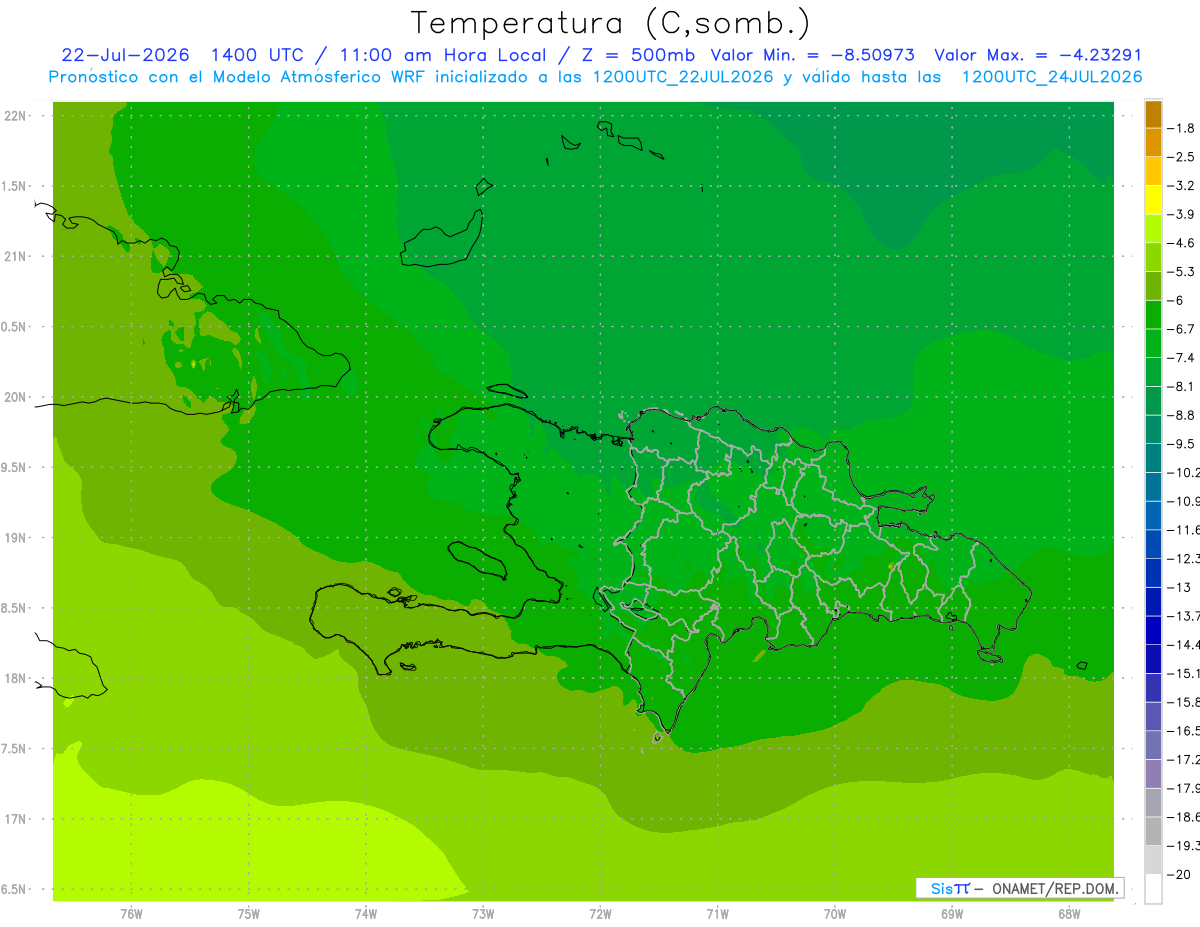Viewport: 1200px width, 927px height.
Task: Click the "18N" latitude axis label
Action: tap(17, 679)
